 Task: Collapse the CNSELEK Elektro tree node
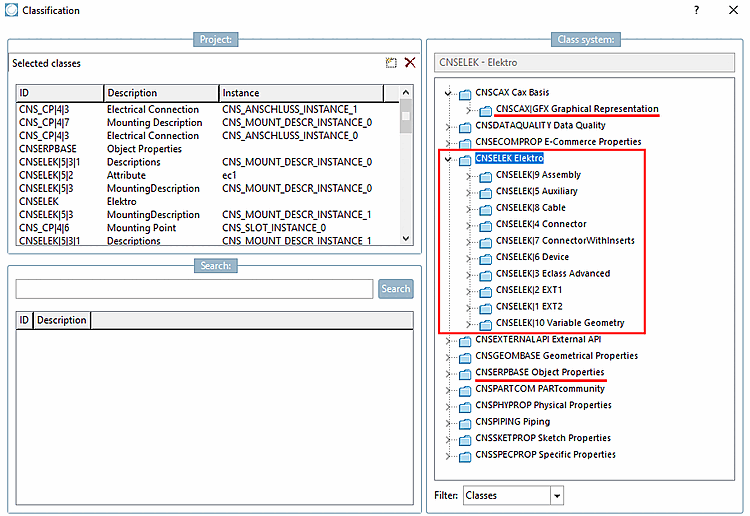pos(448,159)
